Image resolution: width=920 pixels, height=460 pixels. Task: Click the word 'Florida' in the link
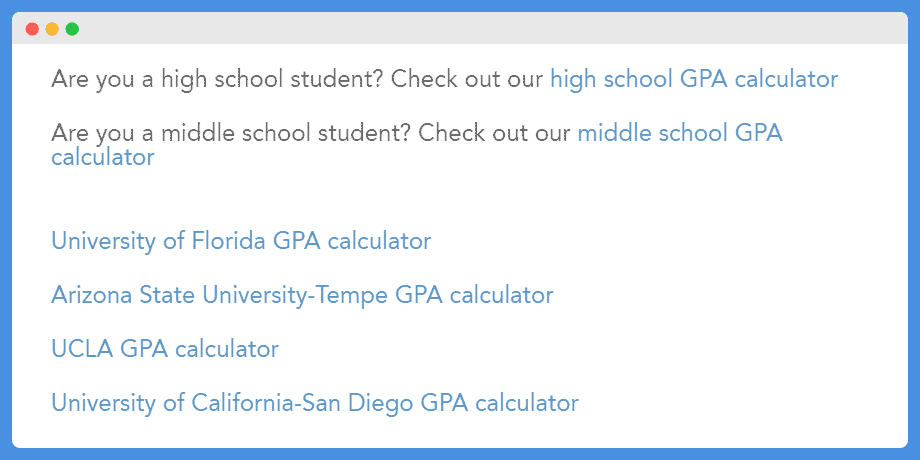pyautogui.click(x=228, y=241)
